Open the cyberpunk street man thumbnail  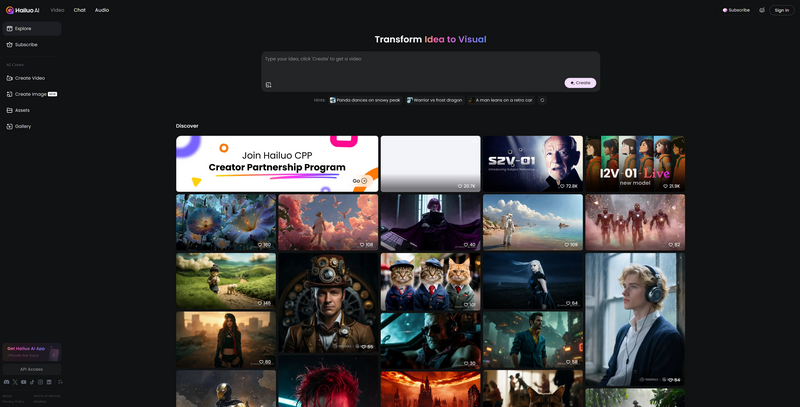click(533, 340)
